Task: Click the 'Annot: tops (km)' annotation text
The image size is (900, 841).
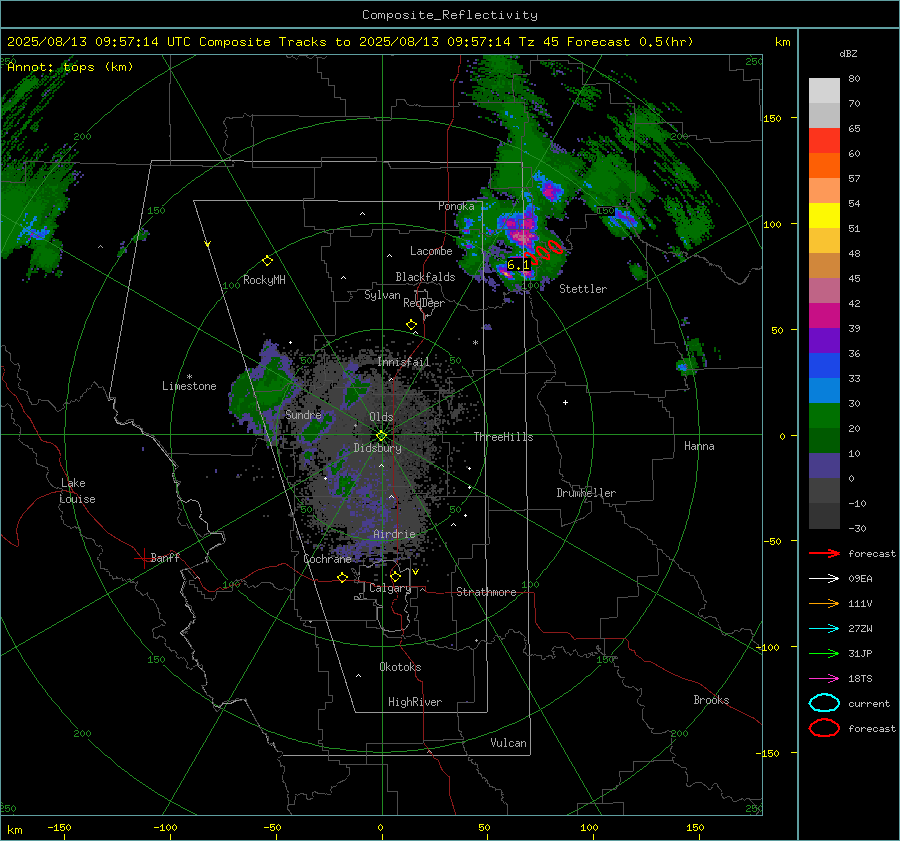Action: pos(70,67)
